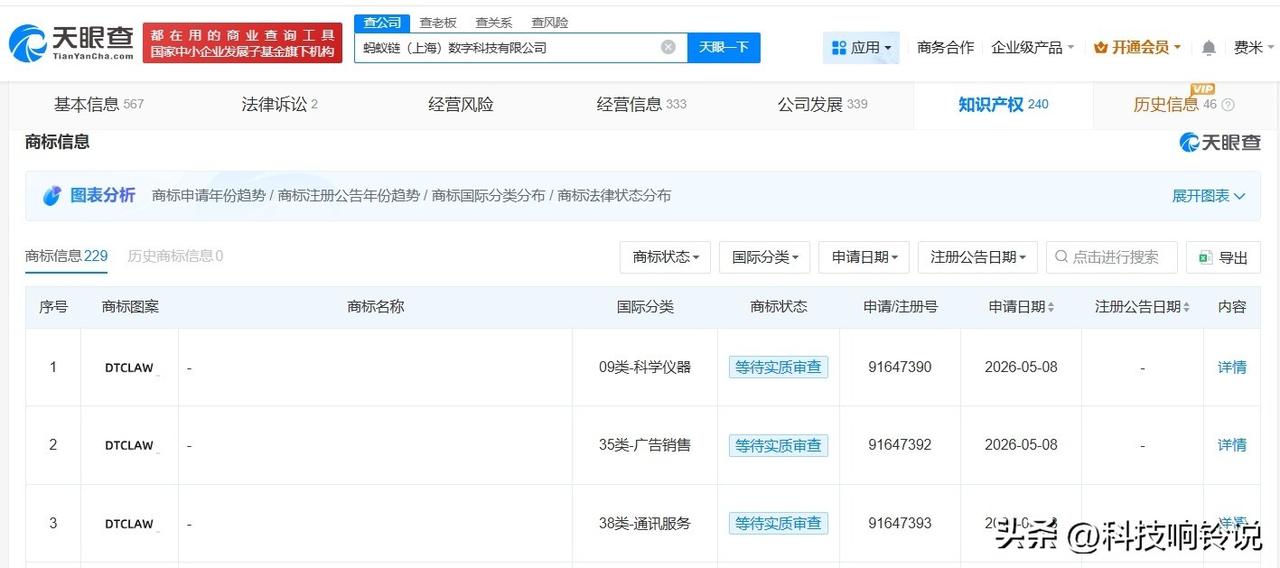This screenshot has height=568, width=1280.
Task: Click 商标注册公告年份趋势 chart link
Action: [349, 196]
